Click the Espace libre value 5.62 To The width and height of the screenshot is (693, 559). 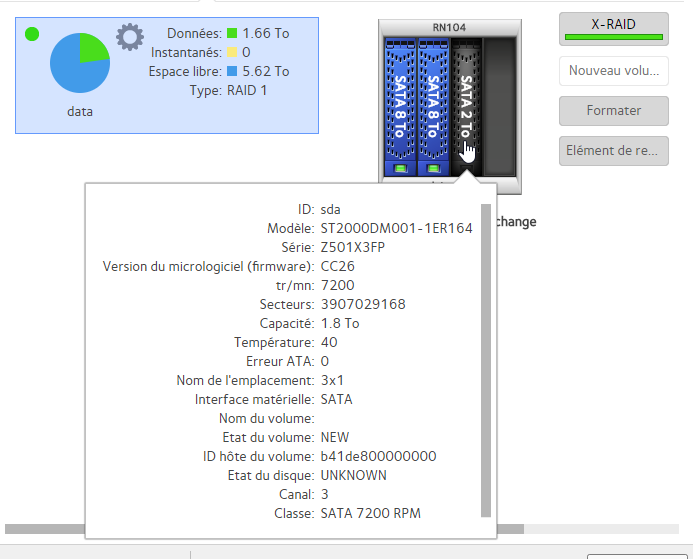pos(266,71)
